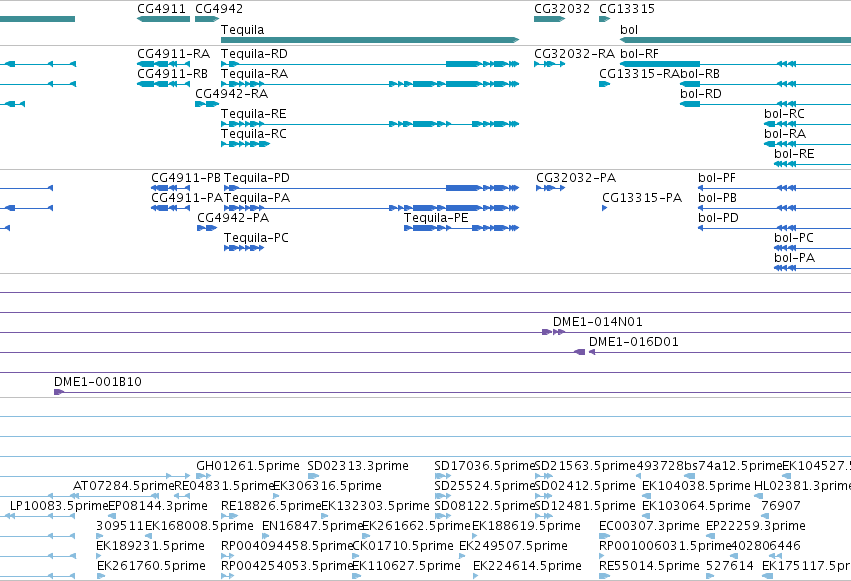Click the SD02412.5prime EST label

(x=585, y=487)
